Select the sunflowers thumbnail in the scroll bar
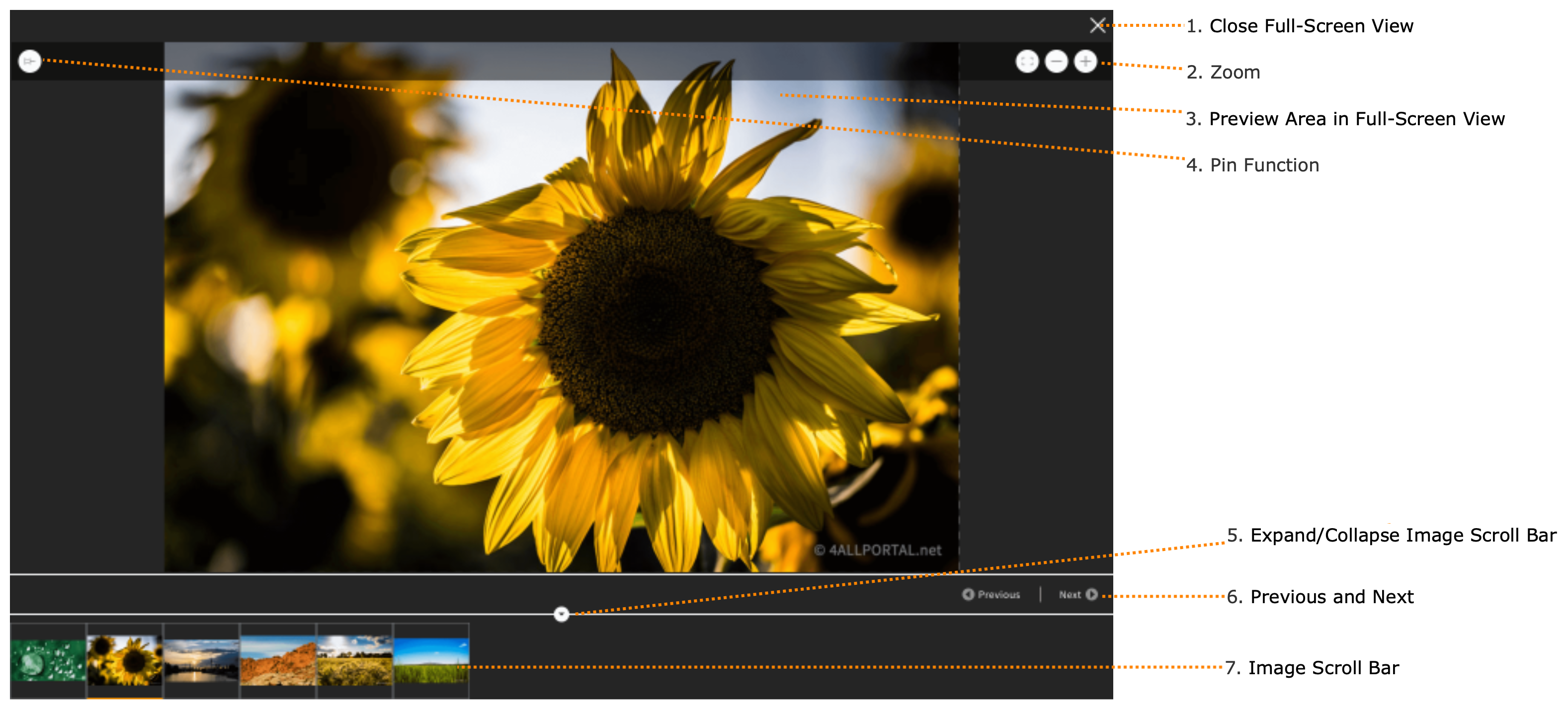The height and width of the screenshot is (709, 1568). click(x=125, y=660)
